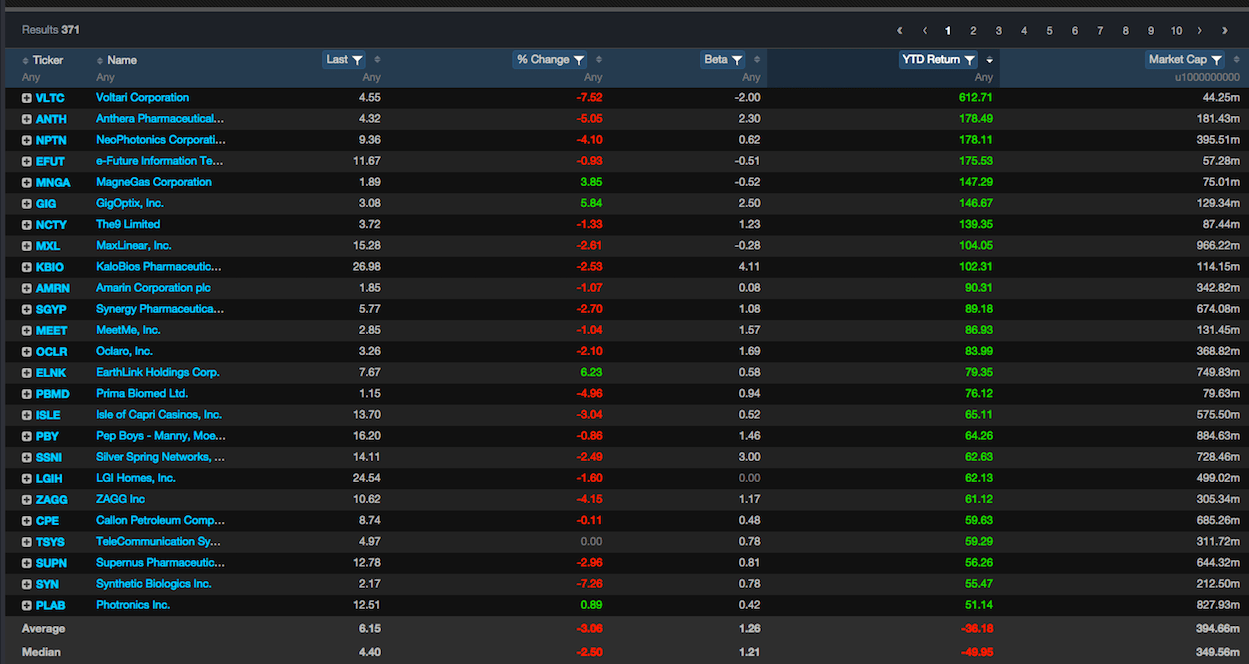Expand the GIG row plus icon
Viewport: 1249px width, 664px height.
click(x=27, y=204)
